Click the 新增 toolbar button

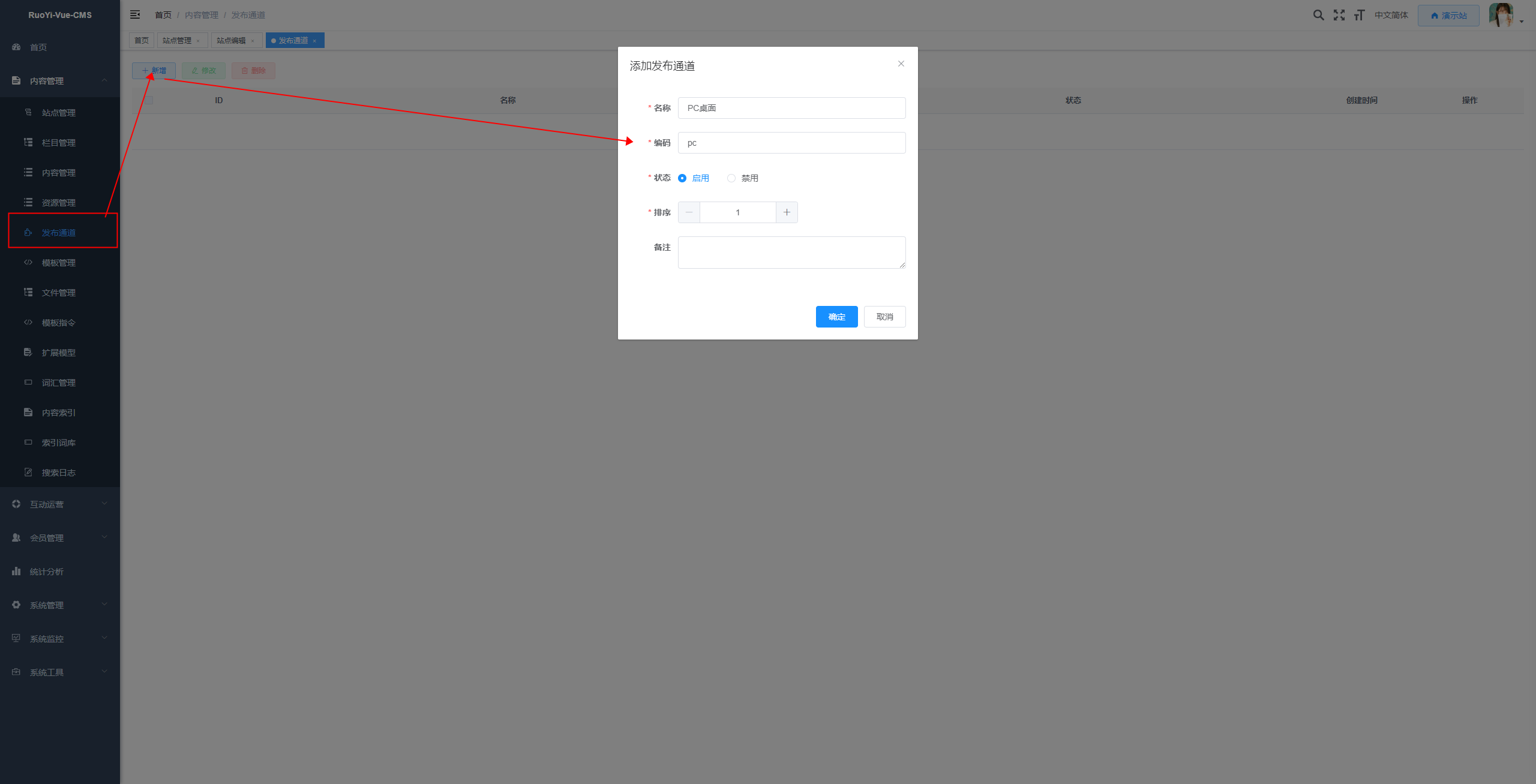coord(155,70)
